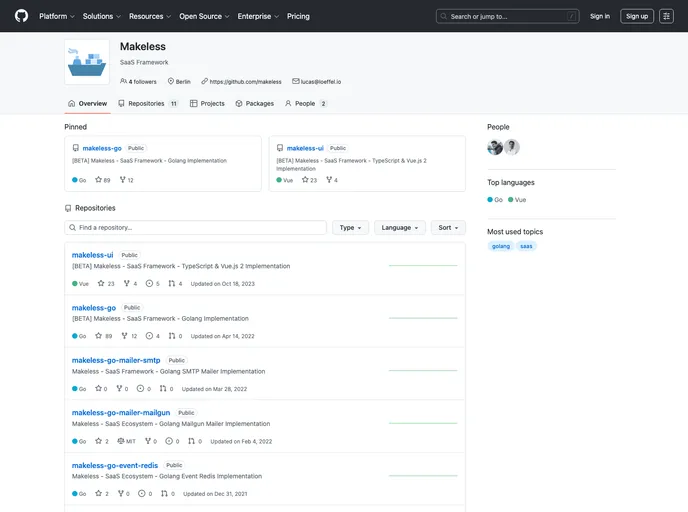Click star icon in makeless-go repository row
This screenshot has width=688, height=512.
(x=98, y=336)
